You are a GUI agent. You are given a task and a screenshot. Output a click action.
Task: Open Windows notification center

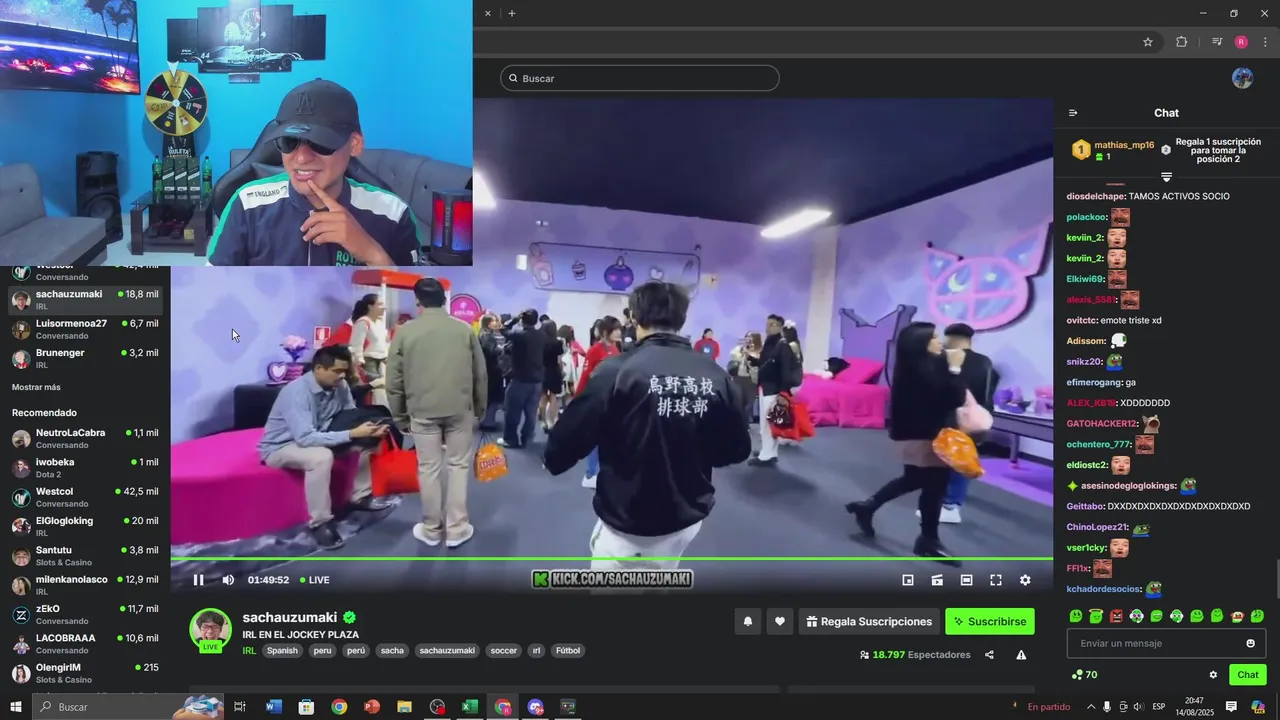tap(1231, 707)
